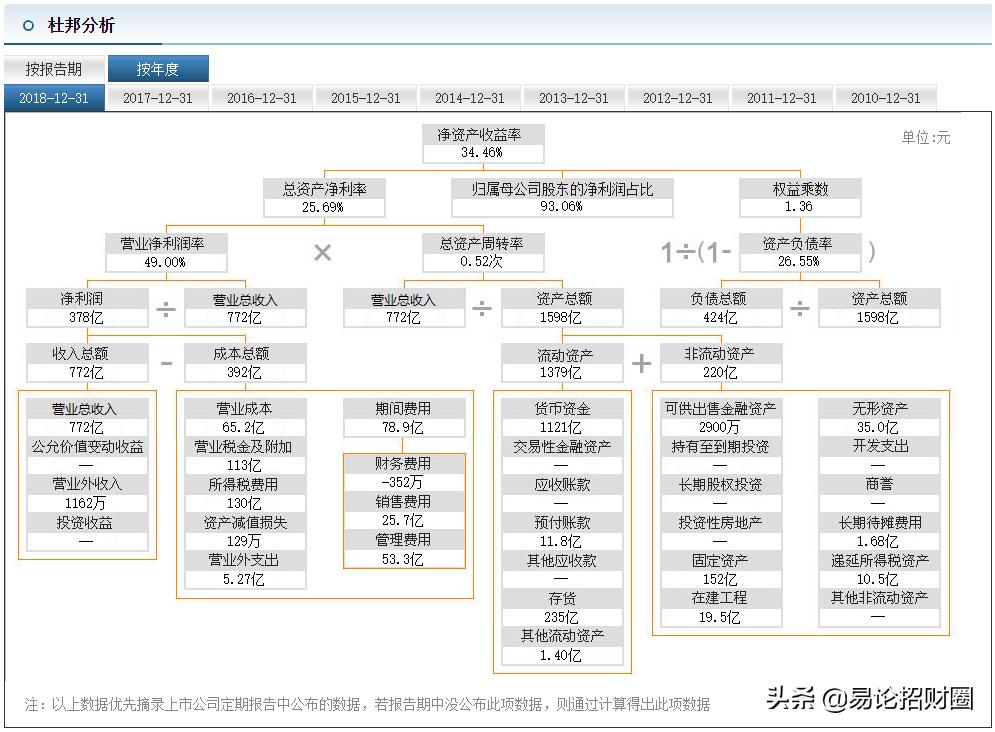Click the 在建工程 label
995x732 pixels.
720,598
